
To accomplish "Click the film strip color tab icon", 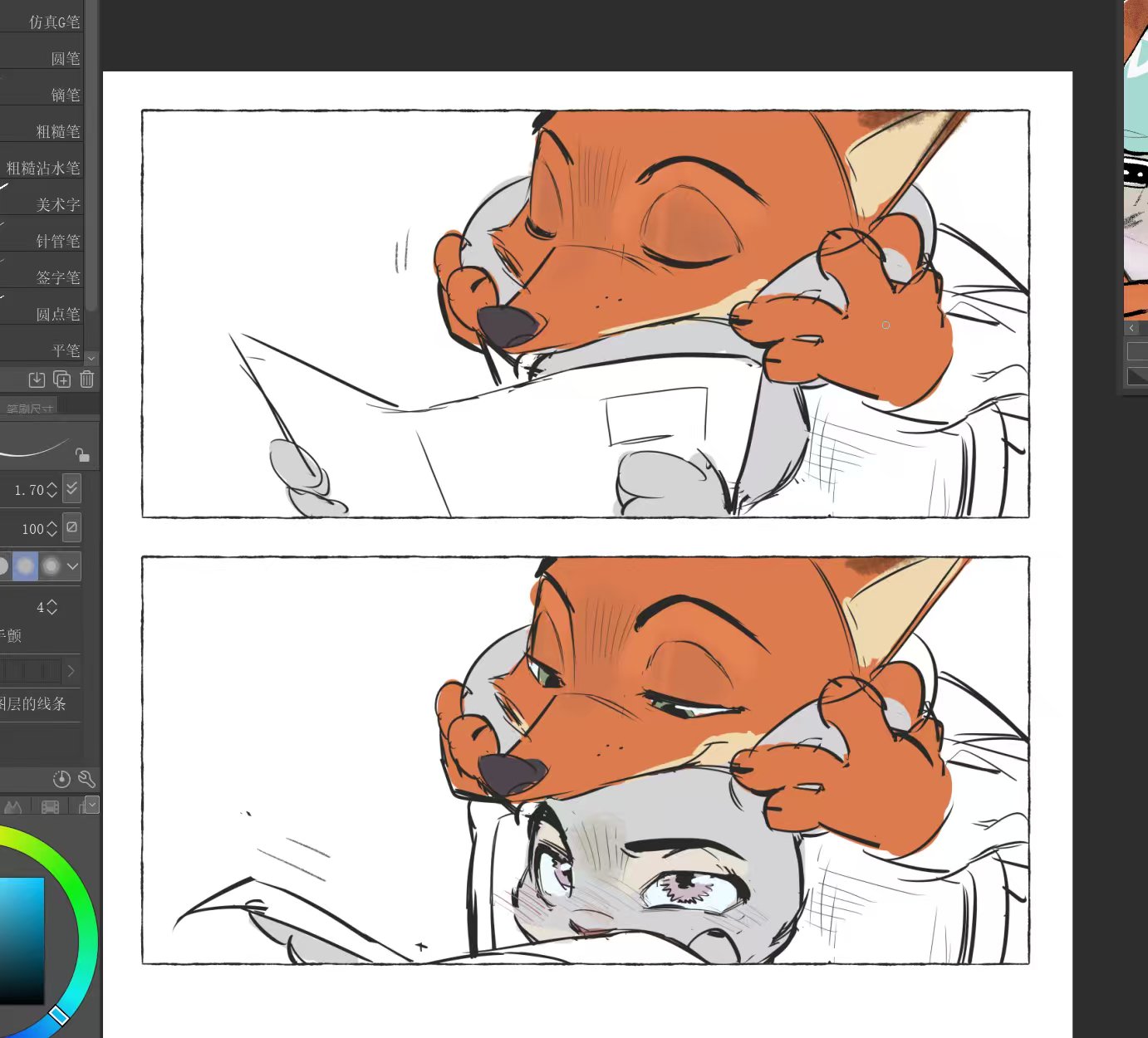I will point(50,807).
